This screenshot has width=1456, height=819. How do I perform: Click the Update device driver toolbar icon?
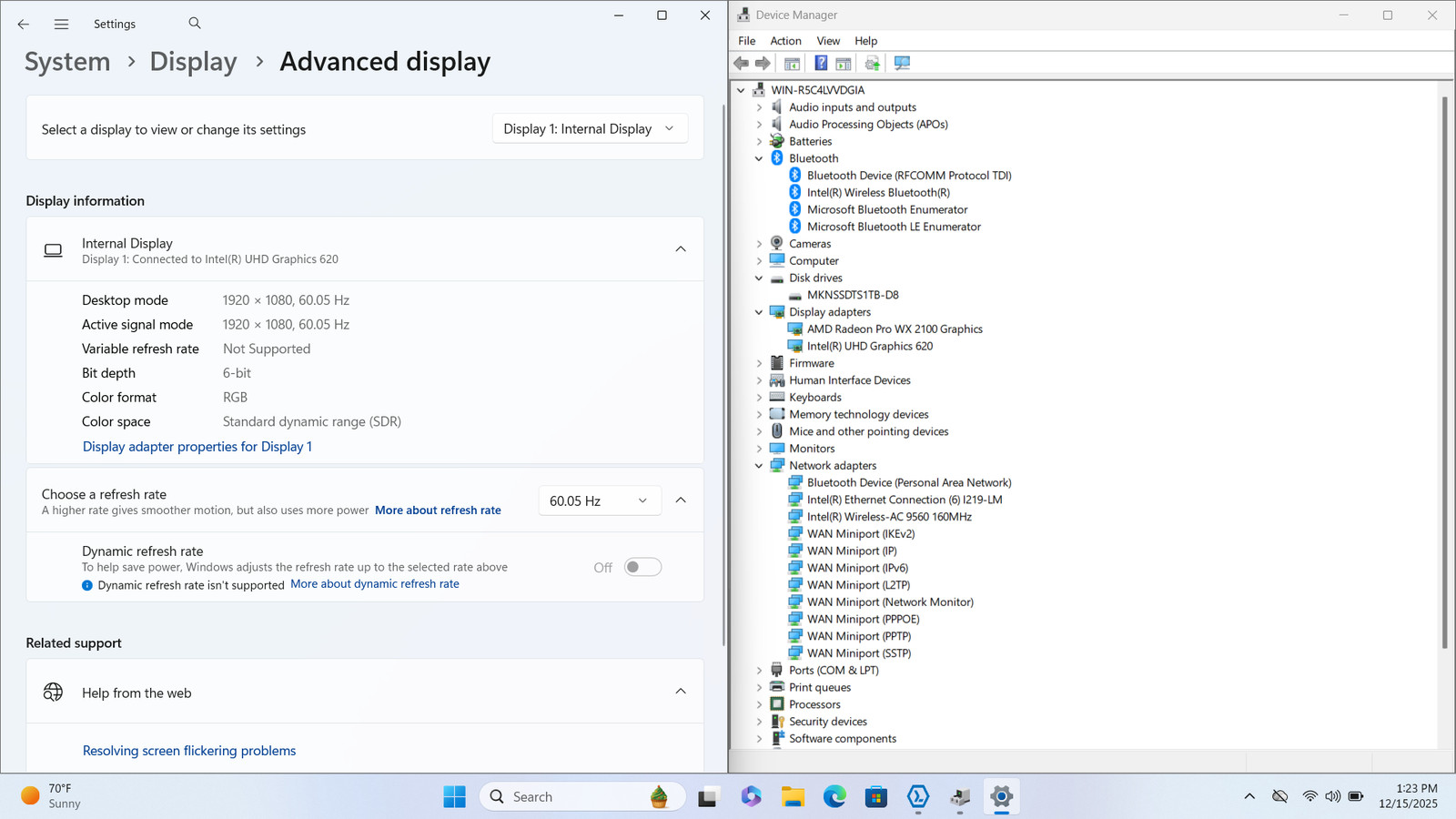873,63
